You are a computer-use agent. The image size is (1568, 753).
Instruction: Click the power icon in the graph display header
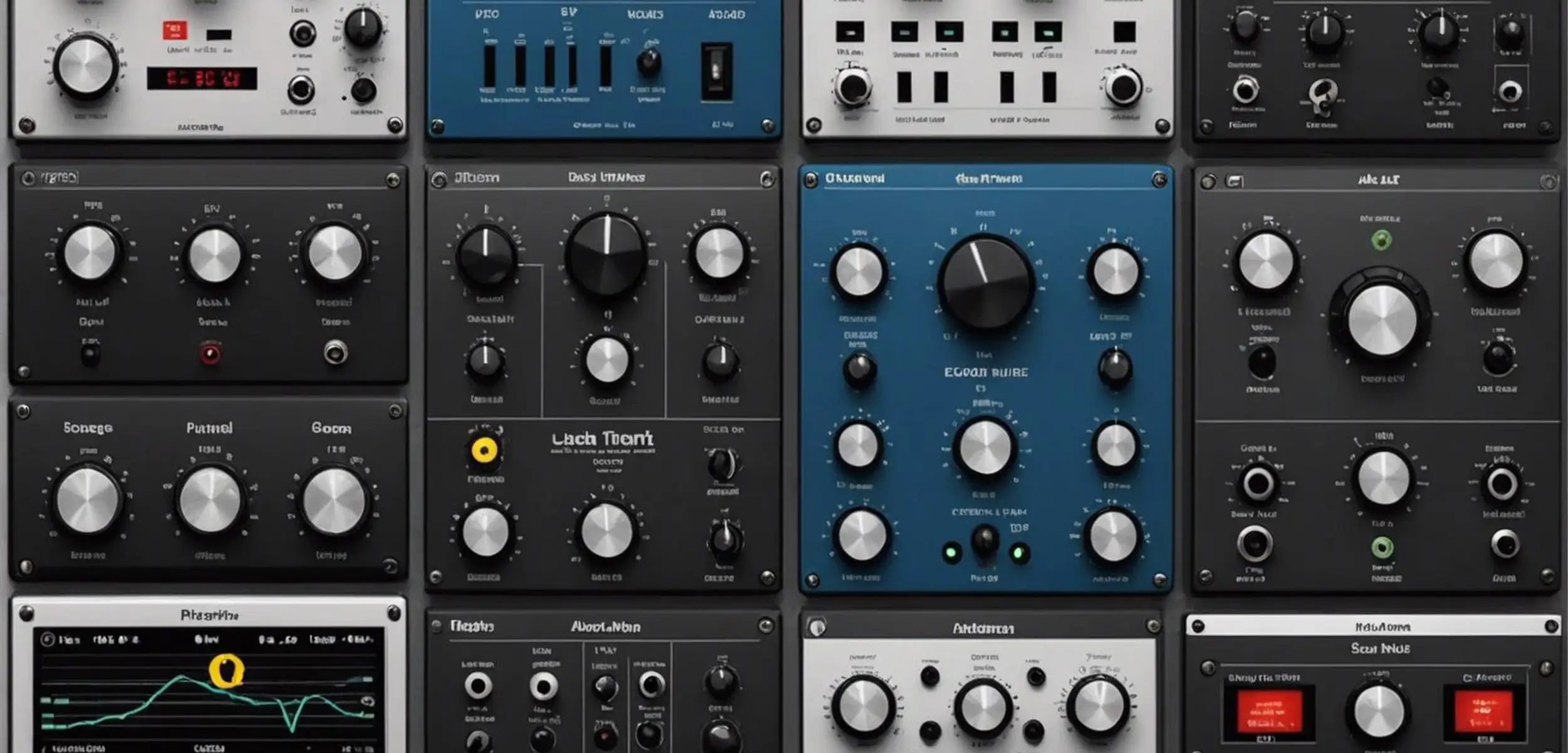(x=47, y=639)
